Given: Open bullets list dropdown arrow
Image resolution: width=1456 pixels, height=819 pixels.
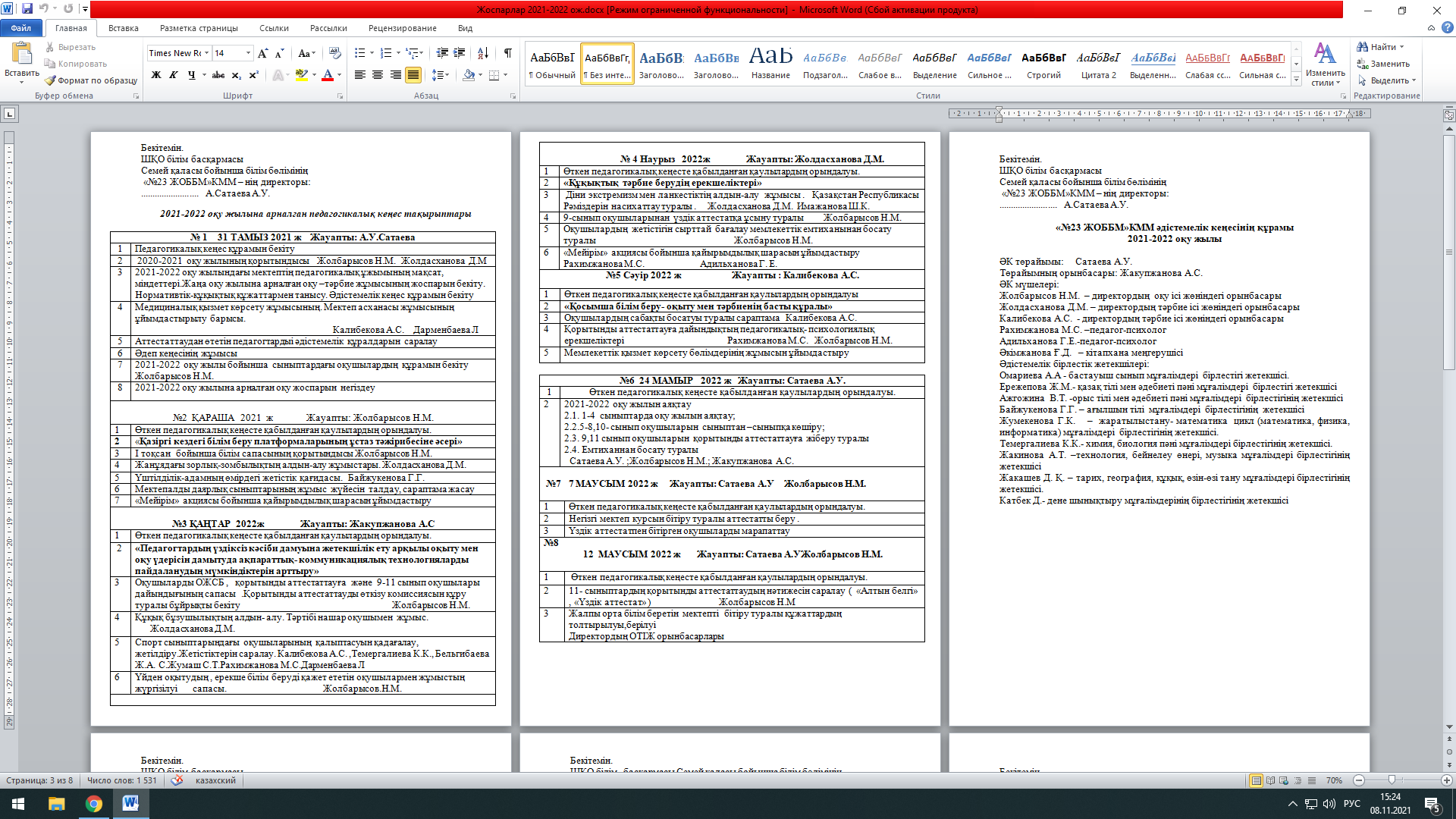Looking at the screenshot, I should [x=372, y=53].
